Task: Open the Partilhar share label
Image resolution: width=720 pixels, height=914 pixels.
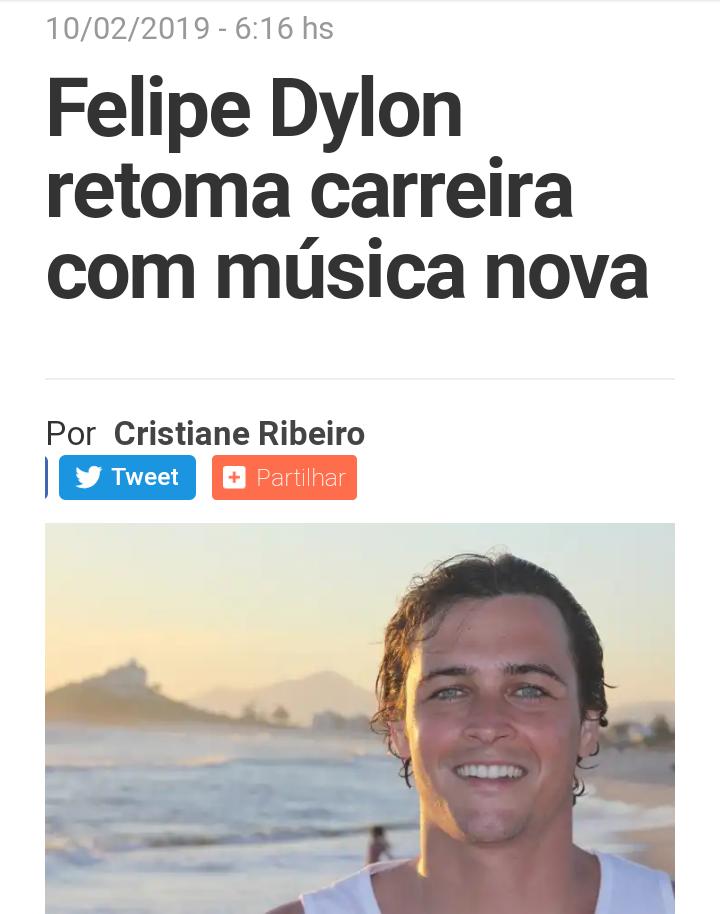Action: coord(301,478)
